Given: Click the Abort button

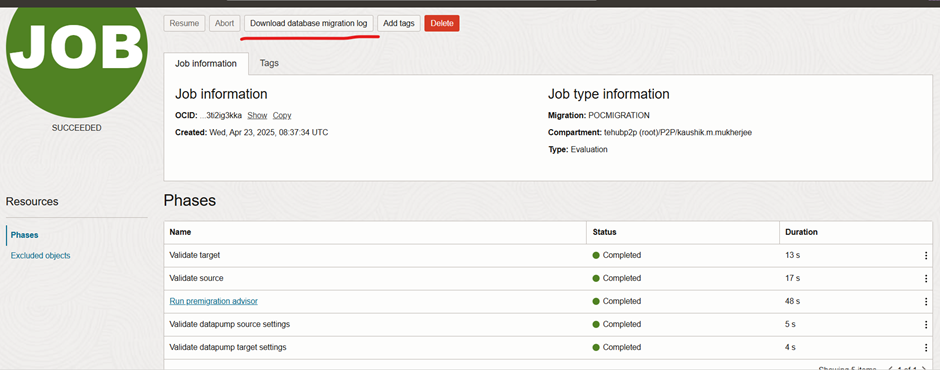Looking at the screenshot, I should pyautogui.click(x=224, y=23).
